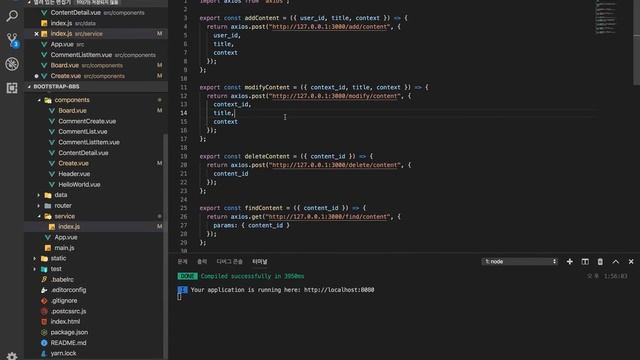The height and width of the screenshot is (360, 640).
Task: Switch to the Output panel tab
Action: pyautogui.click(x=202, y=262)
